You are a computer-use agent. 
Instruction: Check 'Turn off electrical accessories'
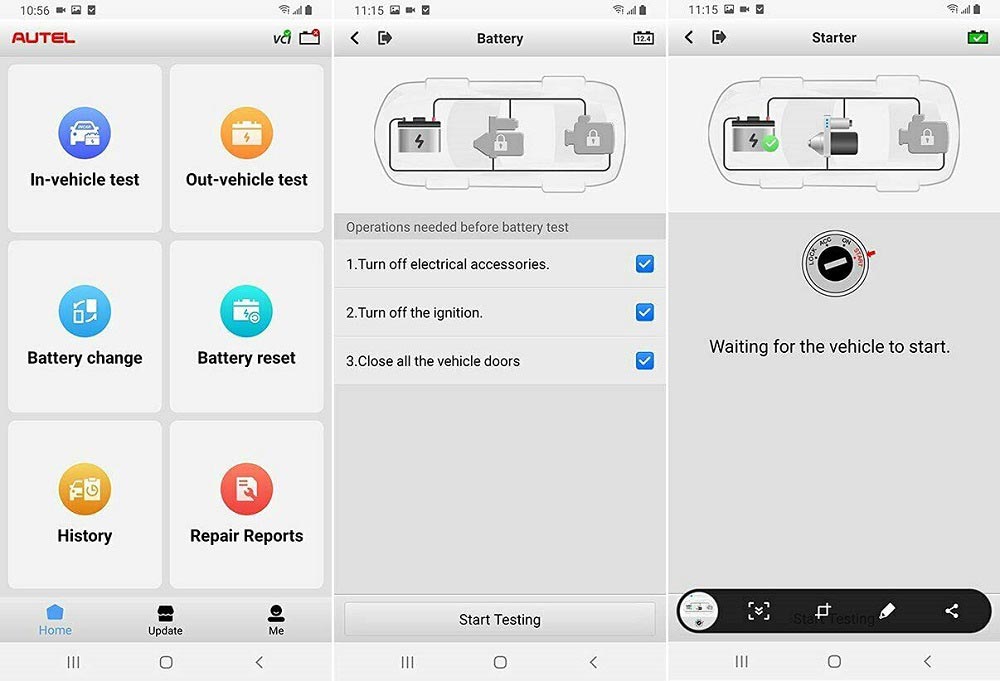644,264
